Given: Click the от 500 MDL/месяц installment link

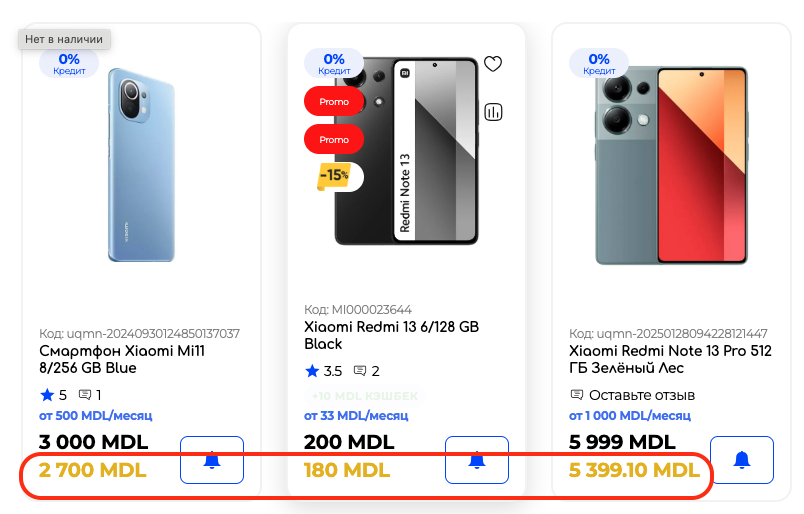Looking at the screenshot, I should 95,416.
